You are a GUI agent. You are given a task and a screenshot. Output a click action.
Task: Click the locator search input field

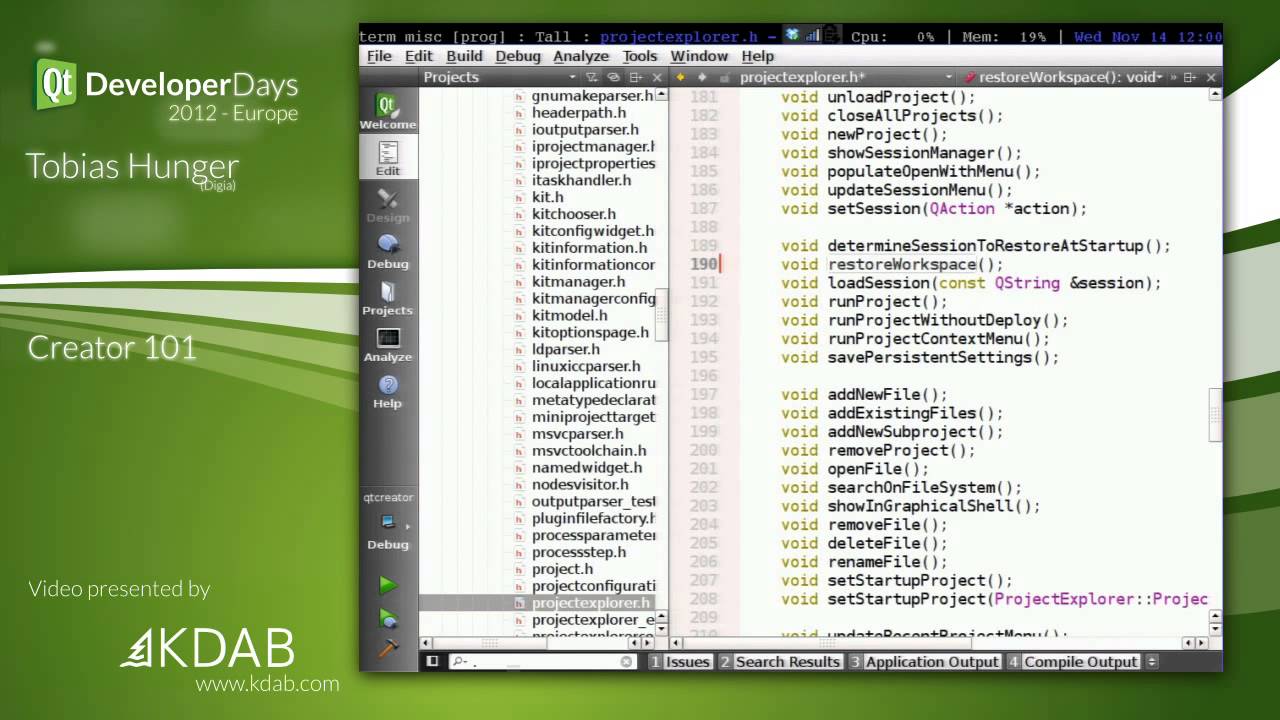[541, 662]
